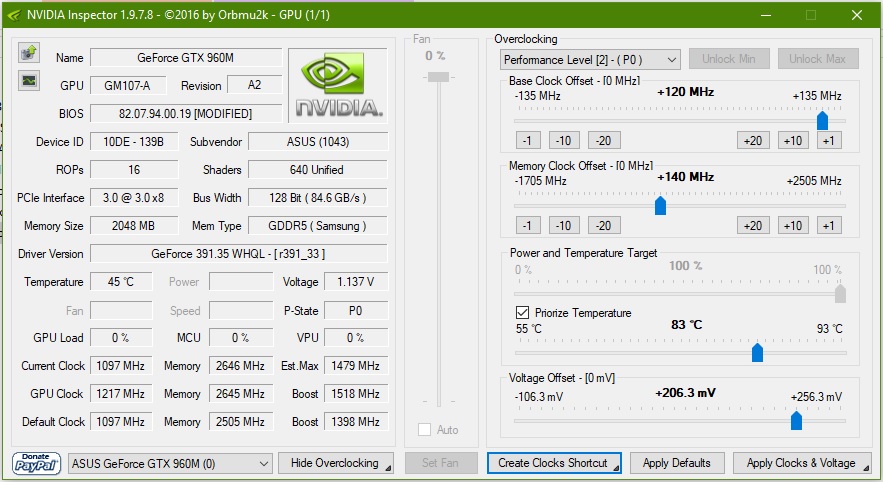Click the Mem Type GDDR5 (Samsung) field
The height and width of the screenshot is (485, 883).
pyautogui.click(x=318, y=225)
